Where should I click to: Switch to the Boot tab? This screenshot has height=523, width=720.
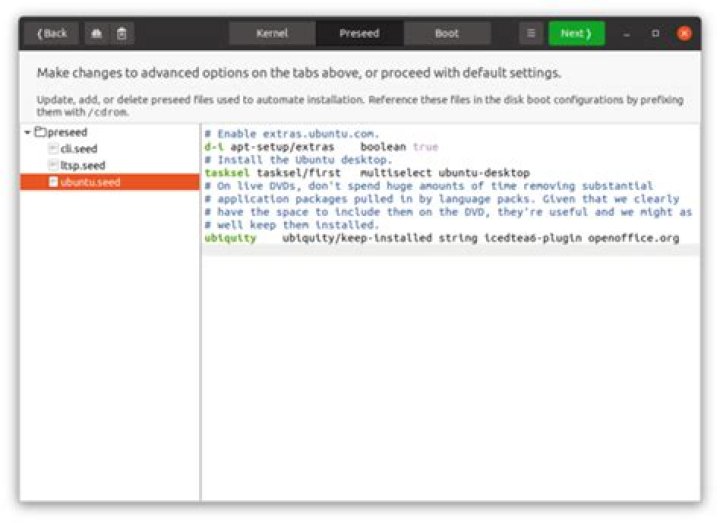[x=447, y=34]
